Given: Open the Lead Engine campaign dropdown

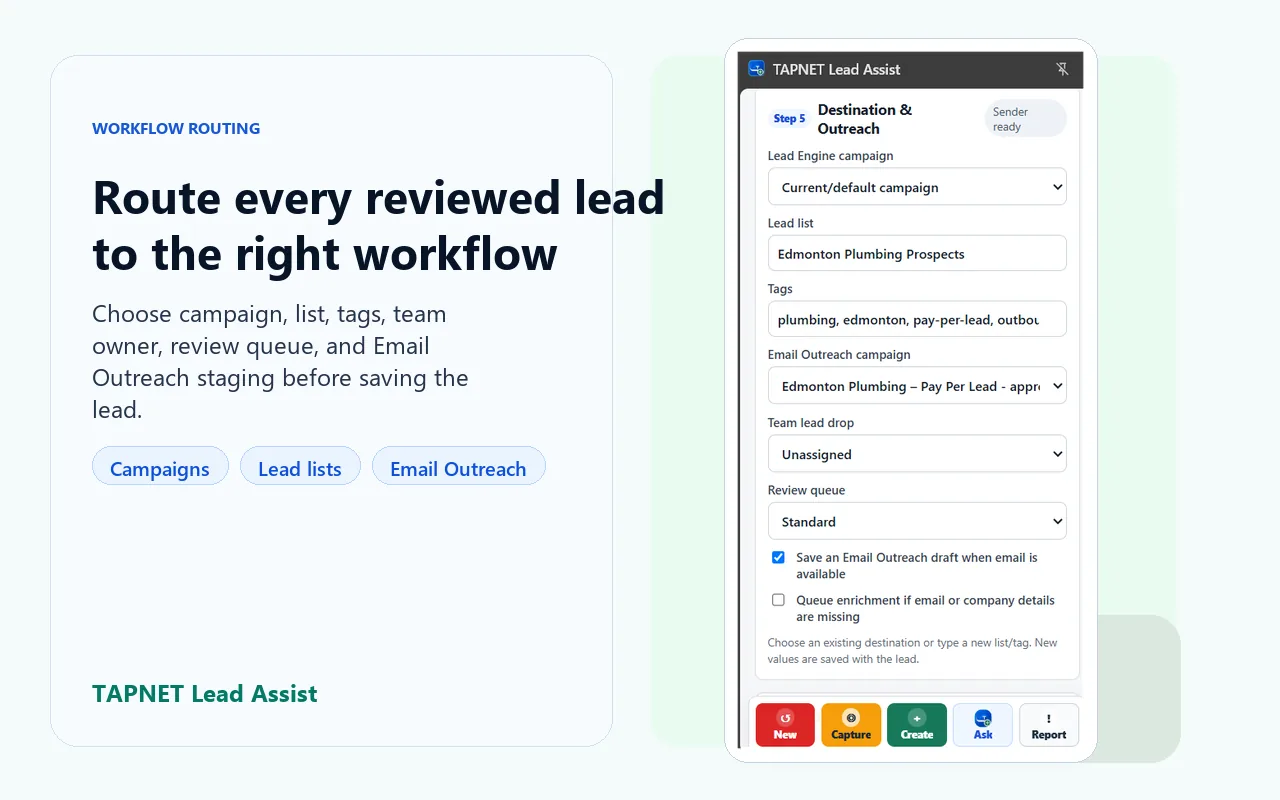Looking at the screenshot, I should [917, 187].
